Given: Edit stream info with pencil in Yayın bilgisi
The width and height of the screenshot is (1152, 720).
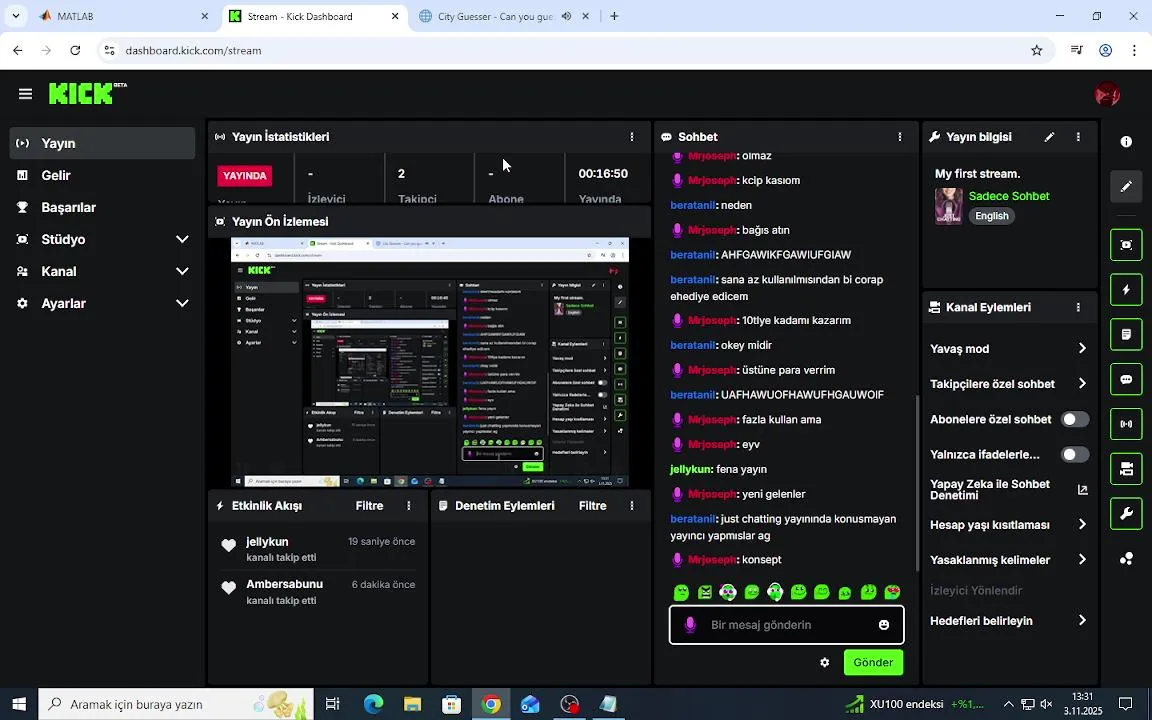Looking at the screenshot, I should [x=1049, y=137].
